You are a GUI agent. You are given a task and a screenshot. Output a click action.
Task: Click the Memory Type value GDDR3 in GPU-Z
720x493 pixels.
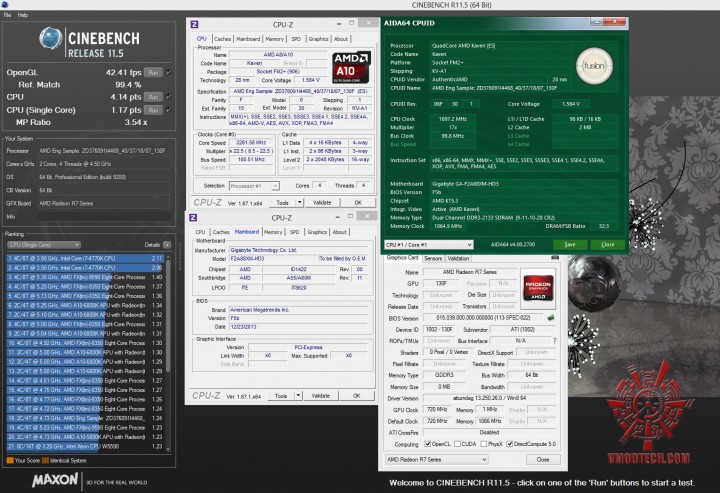click(x=444, y=375)
